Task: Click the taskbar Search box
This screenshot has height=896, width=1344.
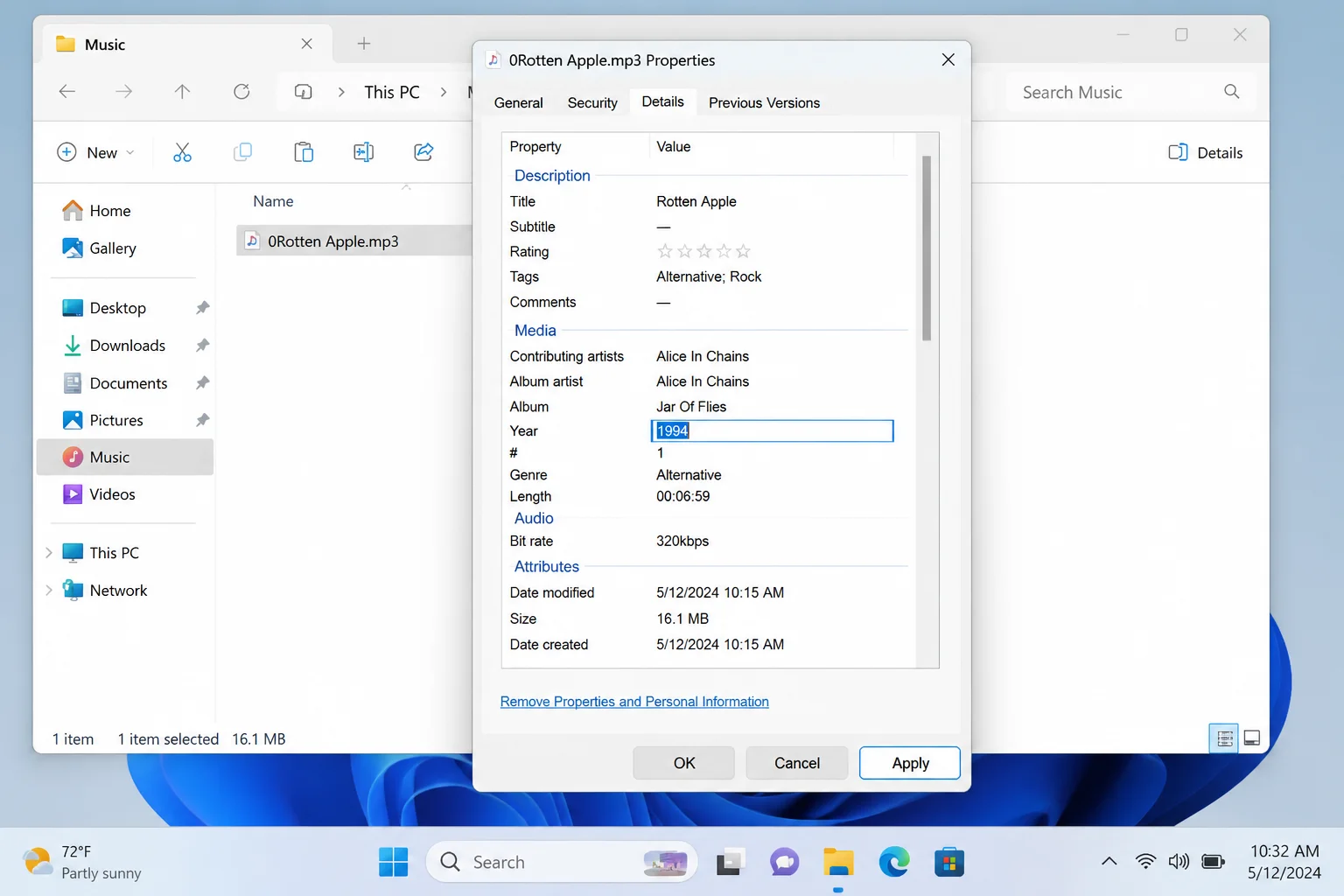Action: pyautogui.click(x=562, y=863)
